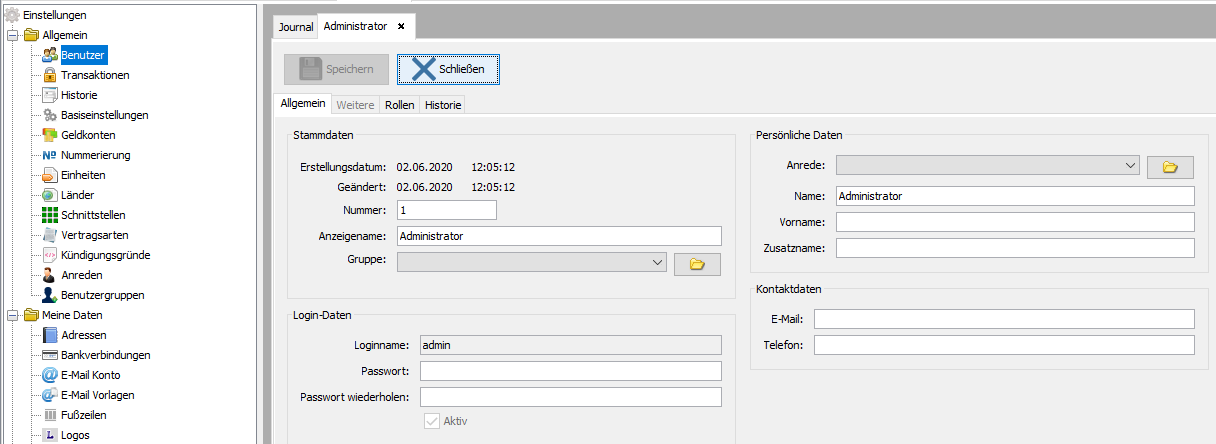
Task: Click the Benutzergruppen person icon
Action: [x=49, y=295]
